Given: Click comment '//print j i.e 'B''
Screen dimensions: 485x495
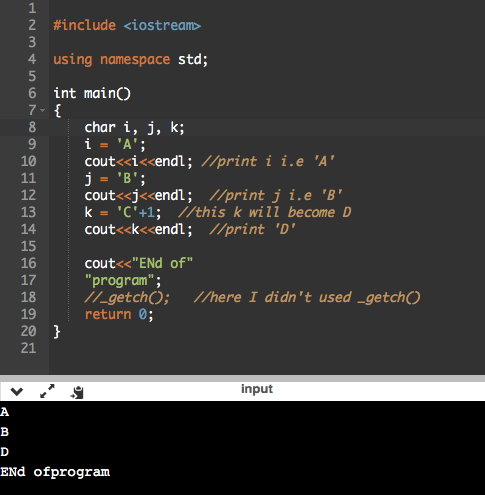Looking at the screenshot, I should click(276, 195).
